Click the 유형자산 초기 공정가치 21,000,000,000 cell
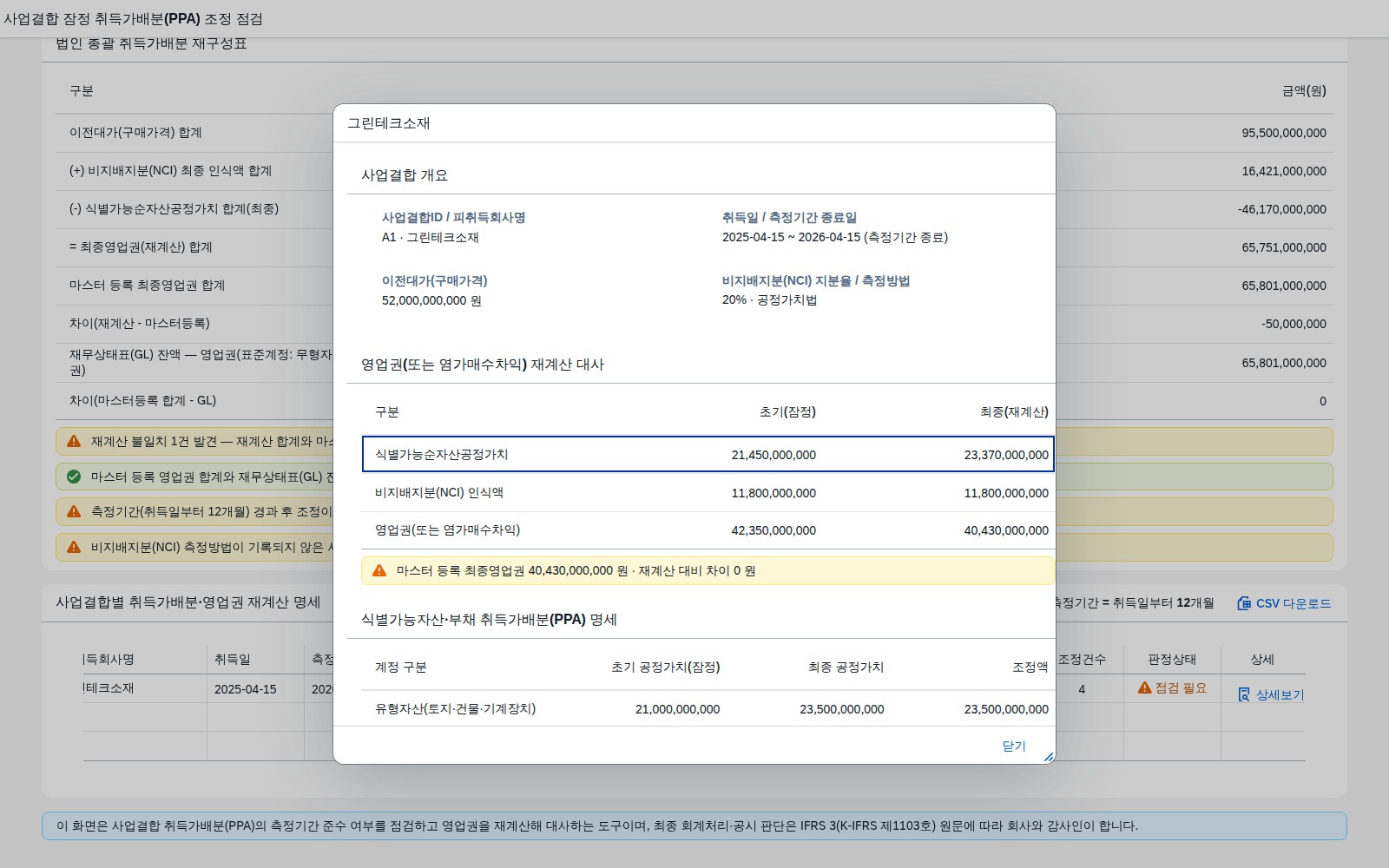 coord(677,709)
